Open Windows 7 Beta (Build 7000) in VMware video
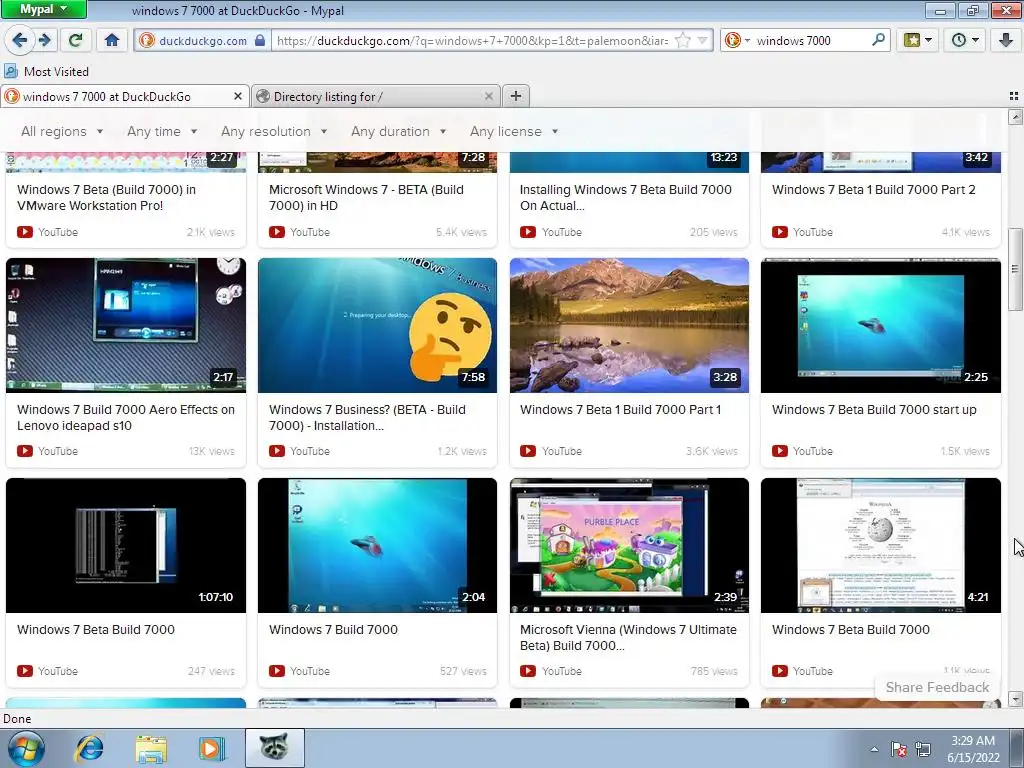 106,197
